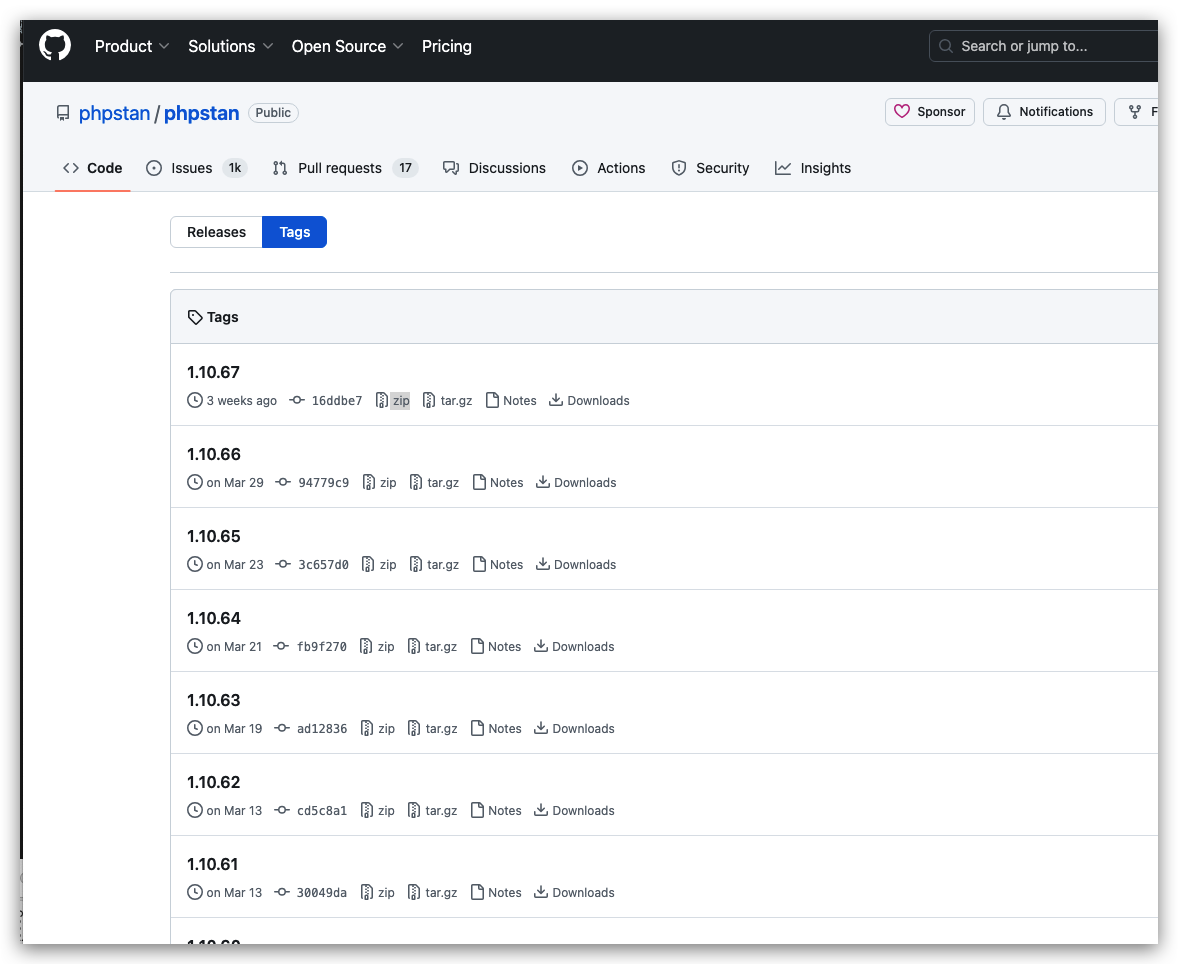This screenshot has height=964, width=1178.
Task: Switch to the Issues tab
Action: (x=196, y=168)
